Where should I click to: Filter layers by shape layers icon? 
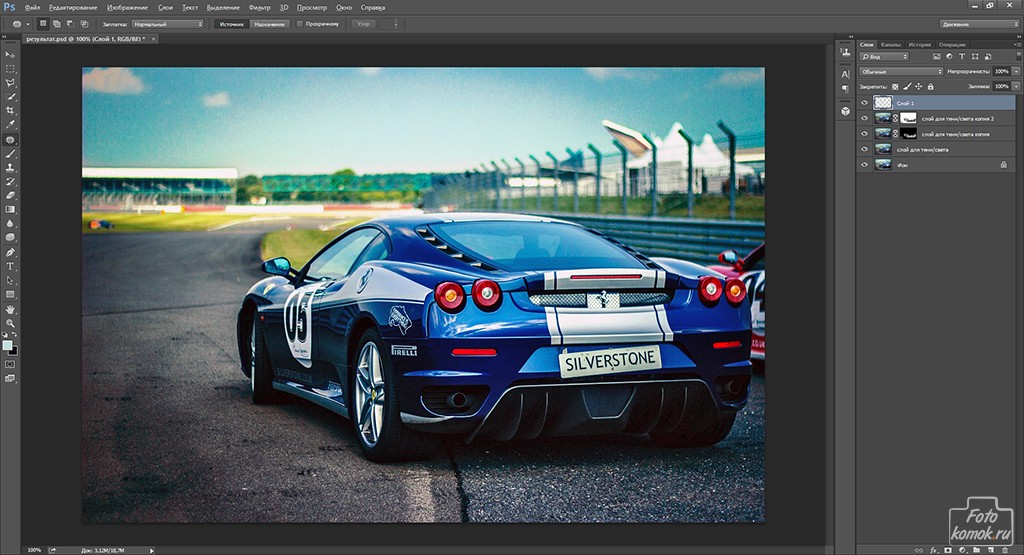[975, 57]
